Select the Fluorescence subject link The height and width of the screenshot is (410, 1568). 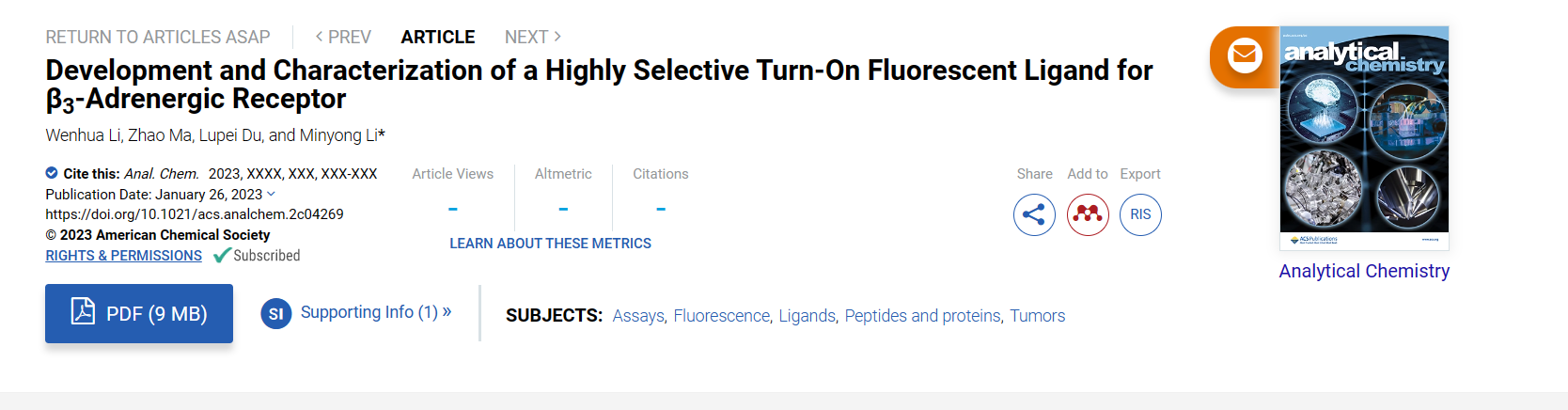pos(721,316)
